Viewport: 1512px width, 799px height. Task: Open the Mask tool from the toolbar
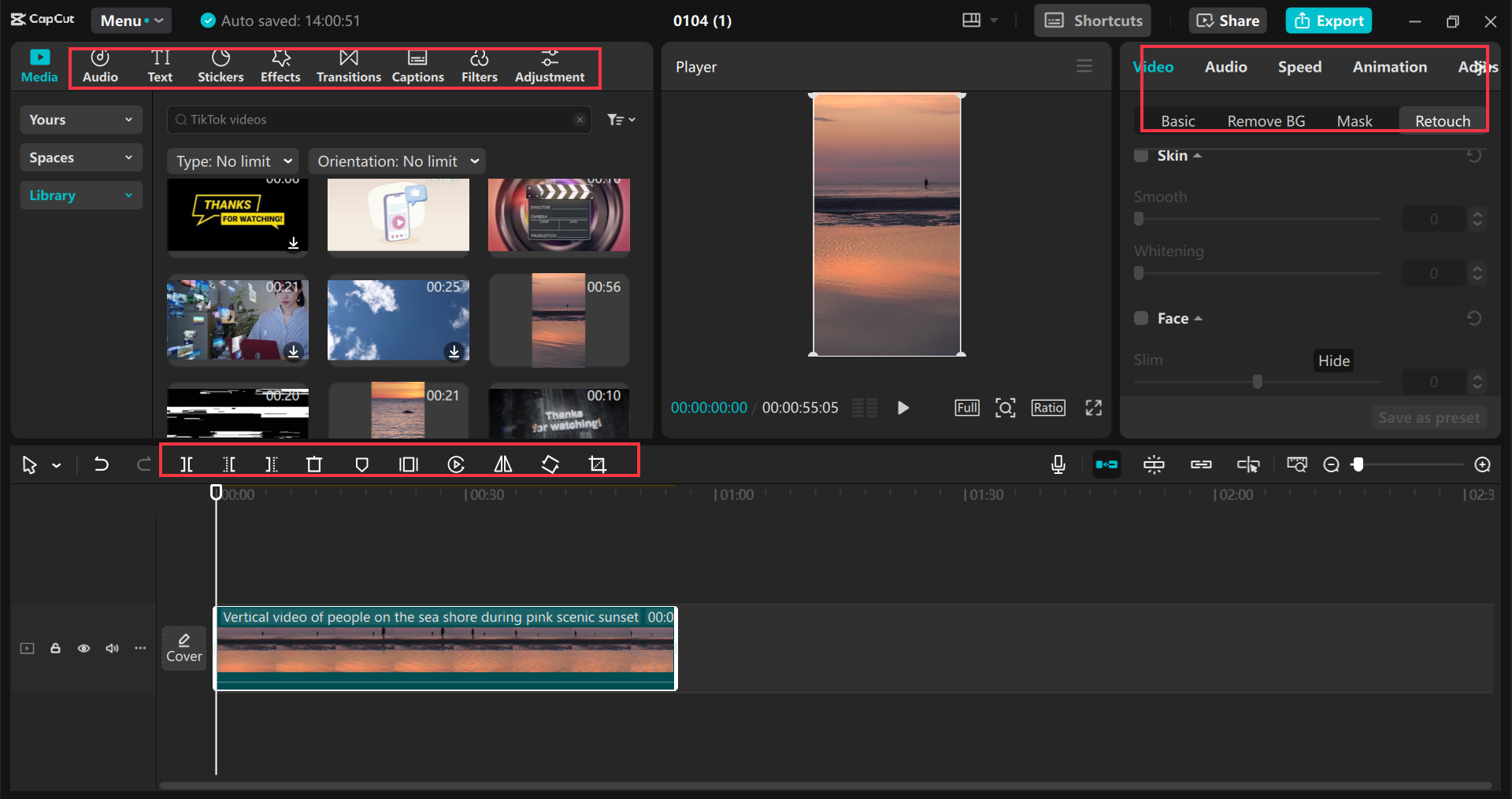click(361, 464)
